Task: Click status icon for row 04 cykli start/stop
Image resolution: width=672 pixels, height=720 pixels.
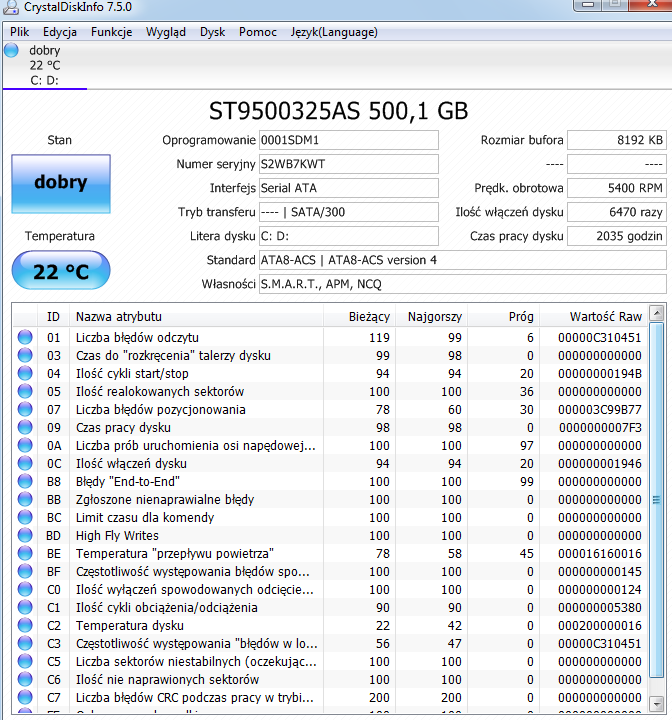Action: click(x=25, y=373)
